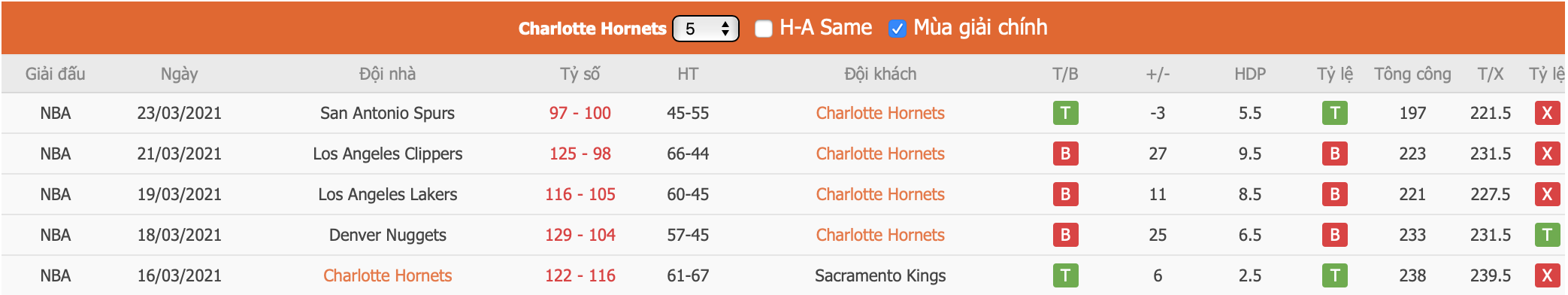This screenshot has height=295, width=1568.
Task: Open the Charlotte Hornets home team link on 16/03/2021
Action: 387,275
